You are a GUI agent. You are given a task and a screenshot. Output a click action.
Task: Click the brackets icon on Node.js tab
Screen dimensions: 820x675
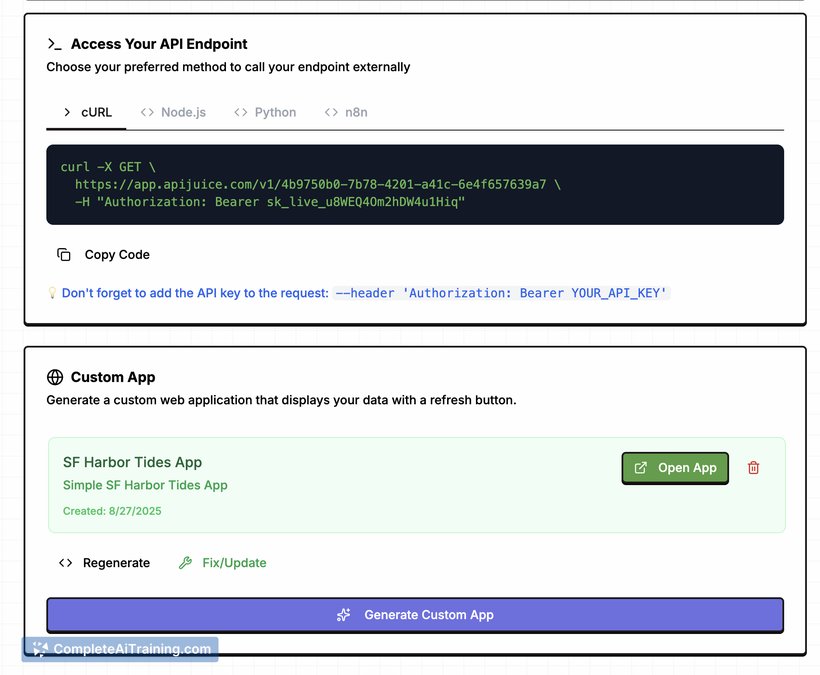tap(147, 112)
